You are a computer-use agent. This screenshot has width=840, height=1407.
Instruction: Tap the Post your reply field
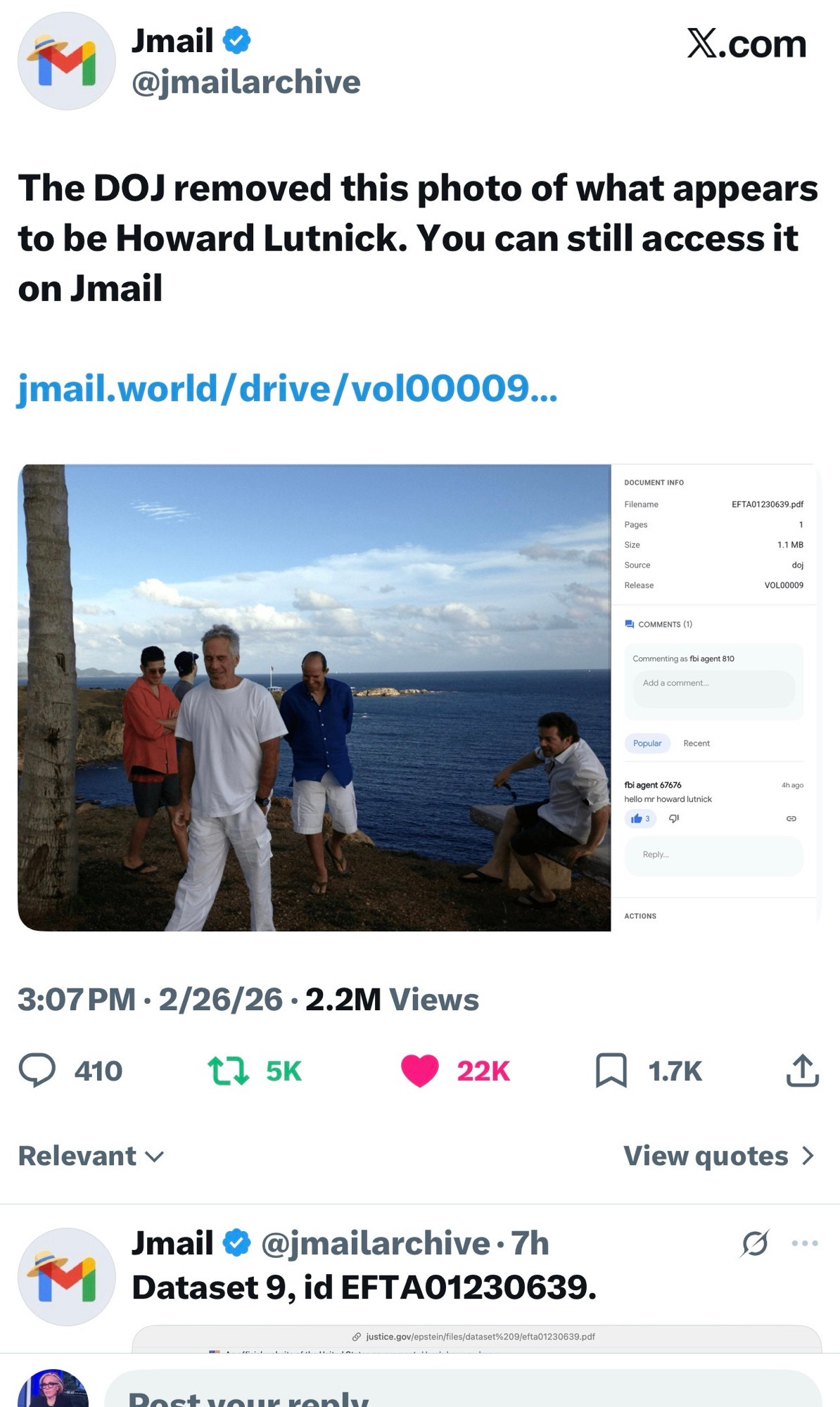pos(462,1393)
